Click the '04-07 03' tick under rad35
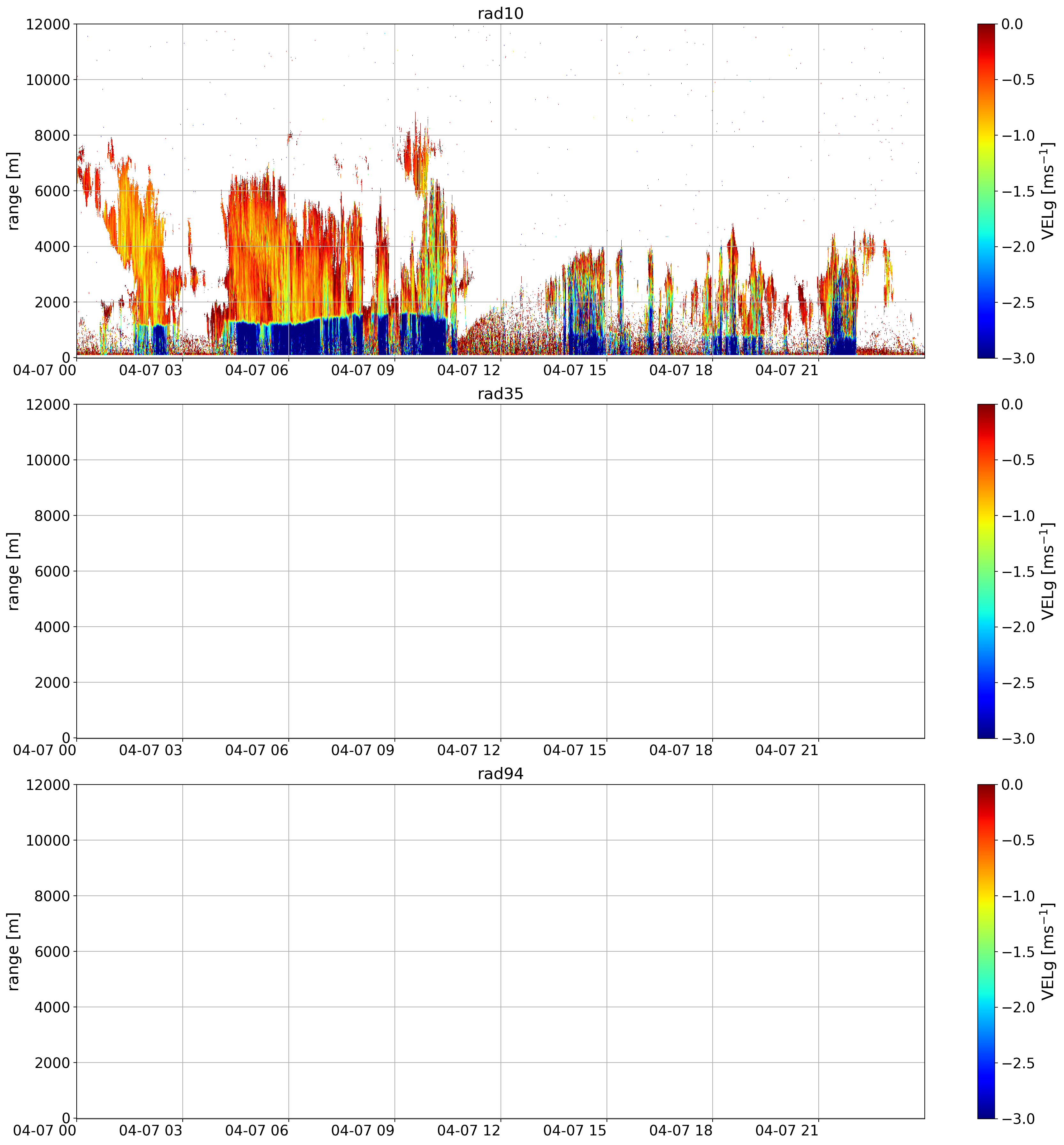Image resolution: width=1064 pixels, height=1145 pixels. tap(151, 750)
